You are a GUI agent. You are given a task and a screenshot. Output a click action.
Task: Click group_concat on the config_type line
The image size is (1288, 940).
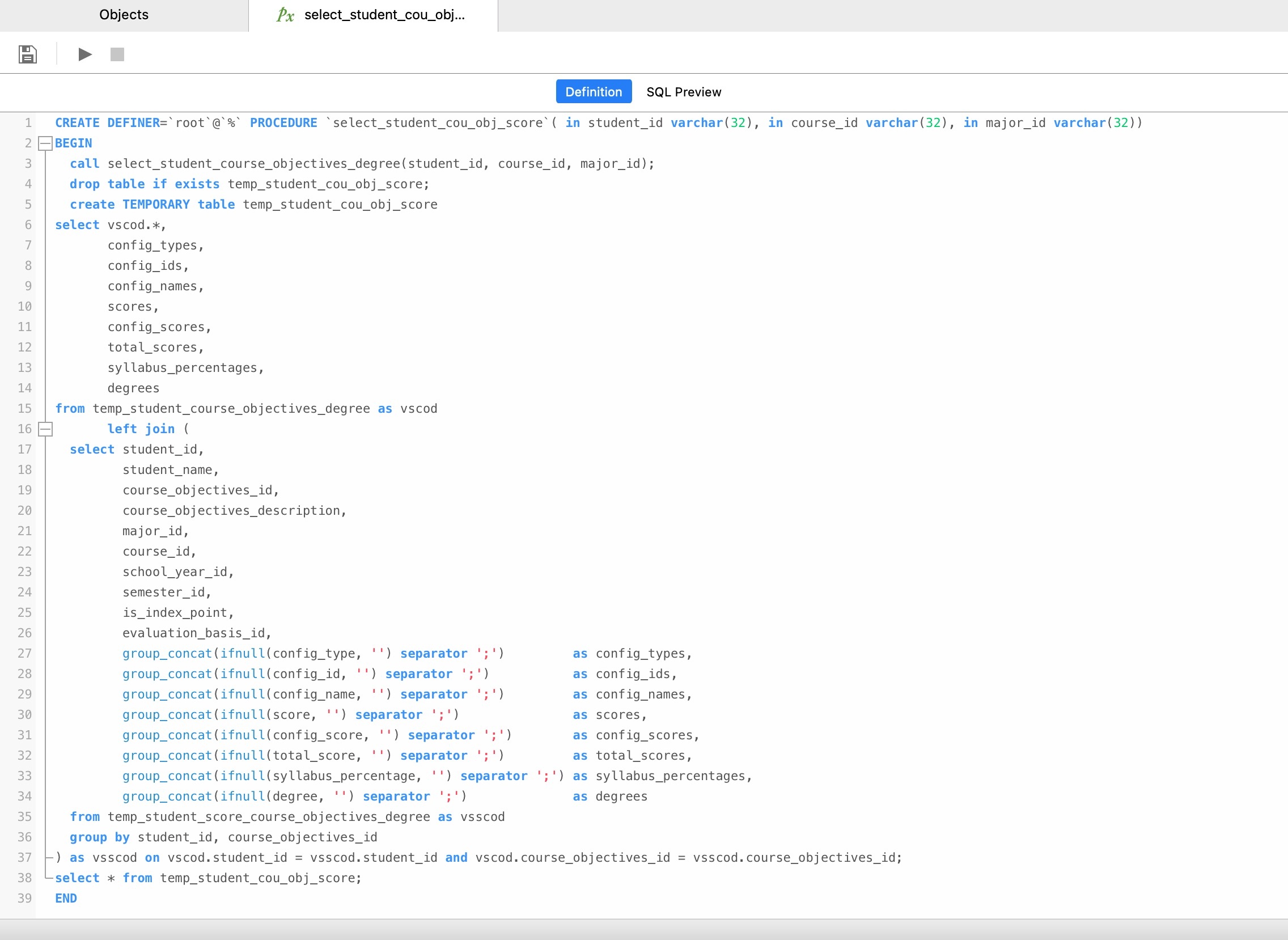tap(167, 653)
